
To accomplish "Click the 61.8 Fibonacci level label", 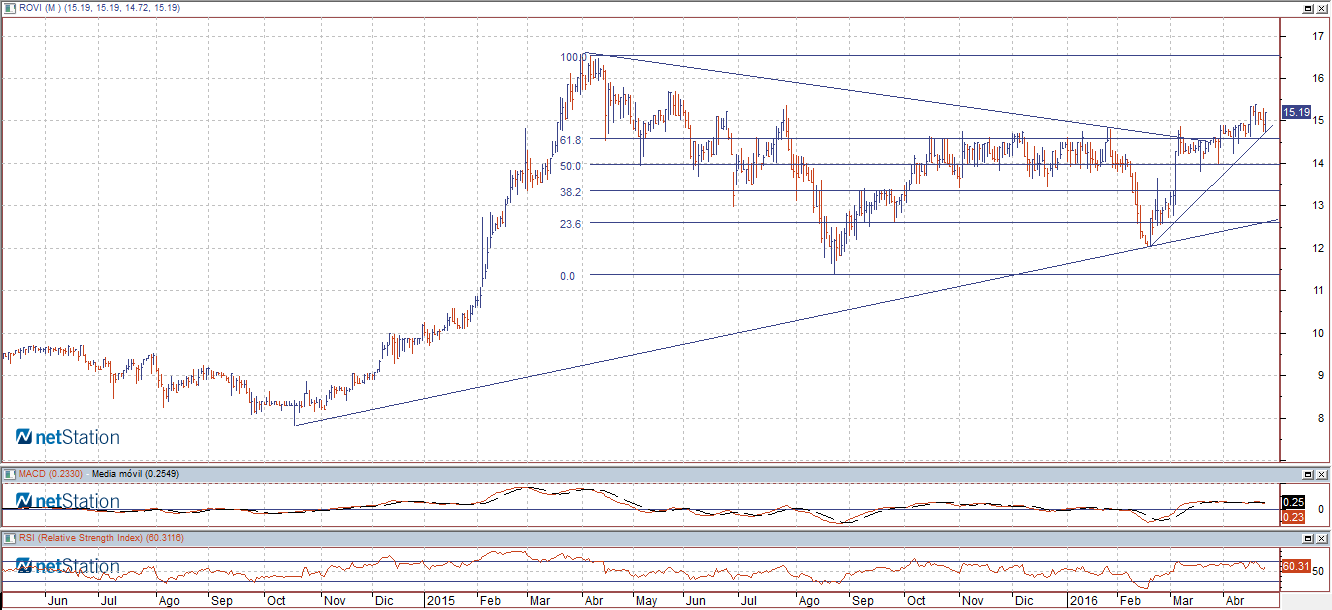I will pos(572,141).
